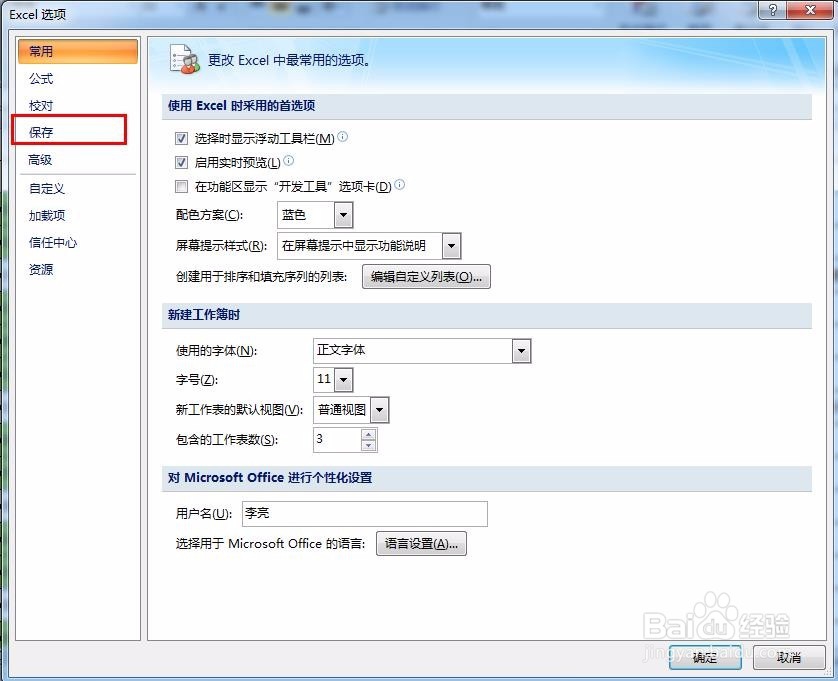Increase 包含的工作表数 with up arrow
The width and height of the screenshot is (838, 681).
pyautogui.click(x=369, y=435)
